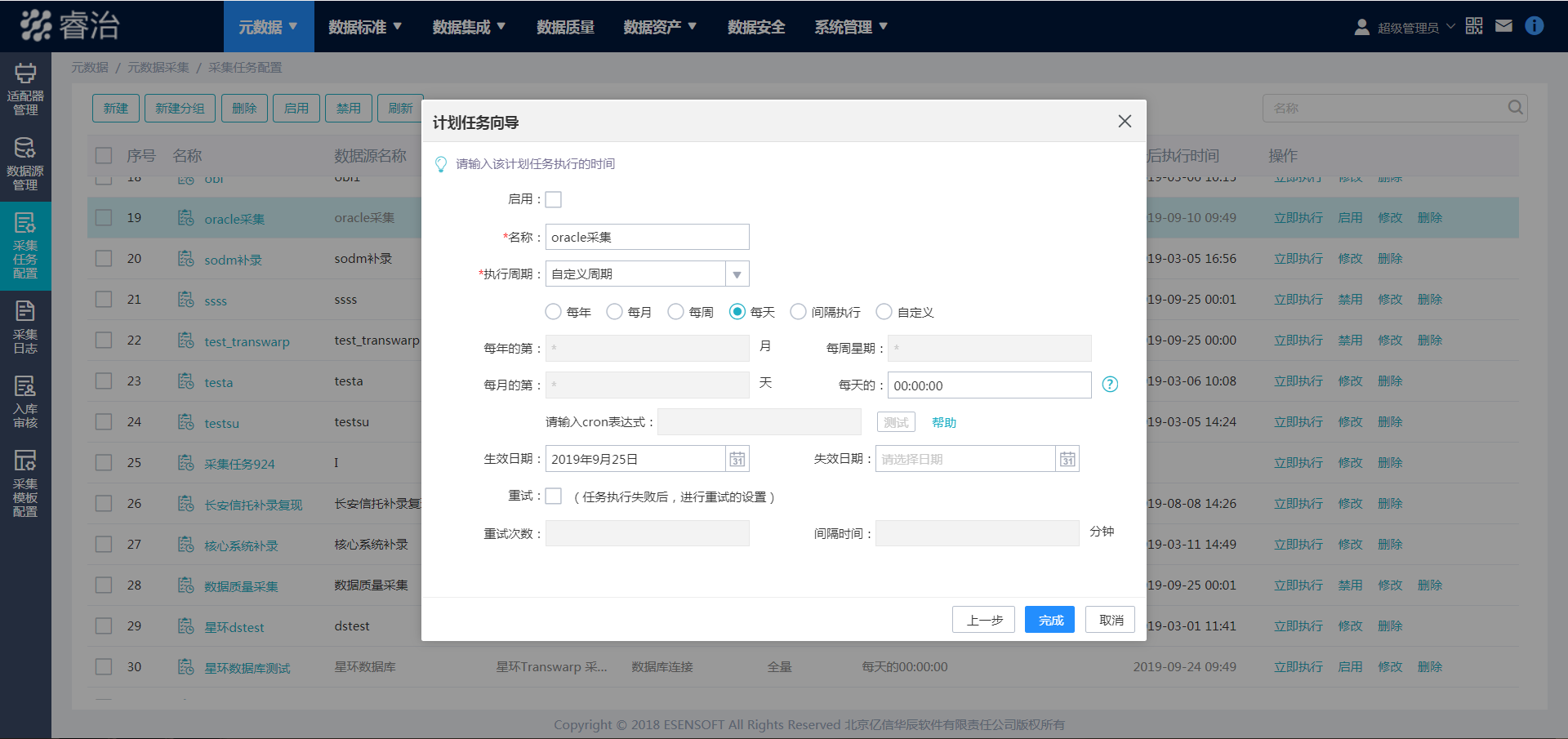1568x739 pixels.
Task: Open the 数据源管理 sidebar icon
Action: click(25, 163)
